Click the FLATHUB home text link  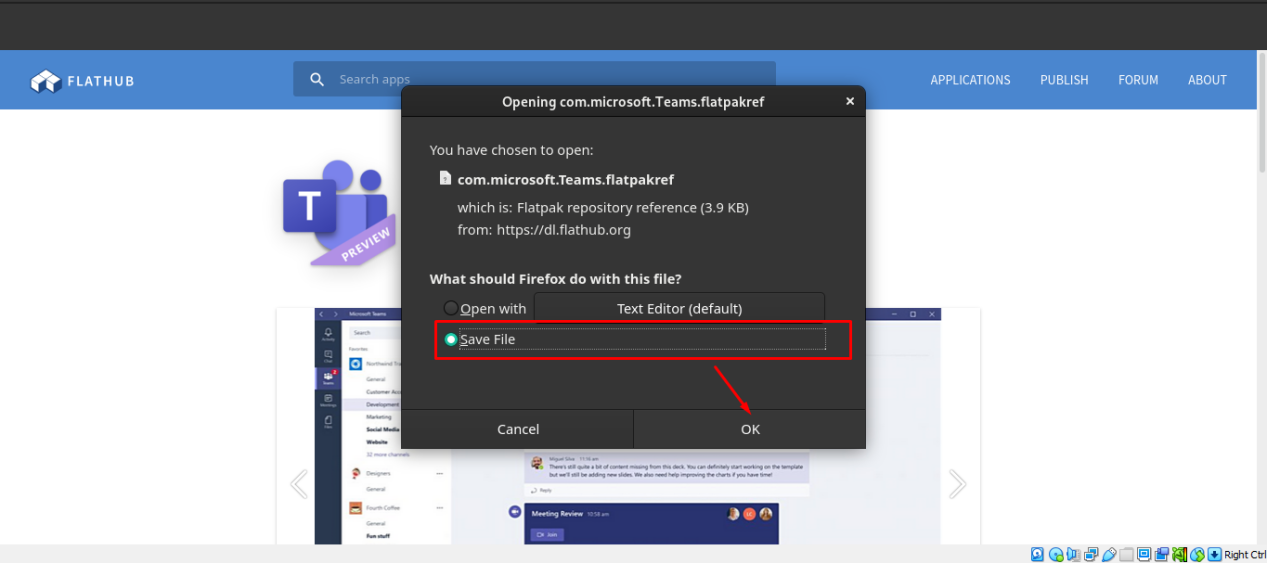pyautogui.click(x=100, y=81)
